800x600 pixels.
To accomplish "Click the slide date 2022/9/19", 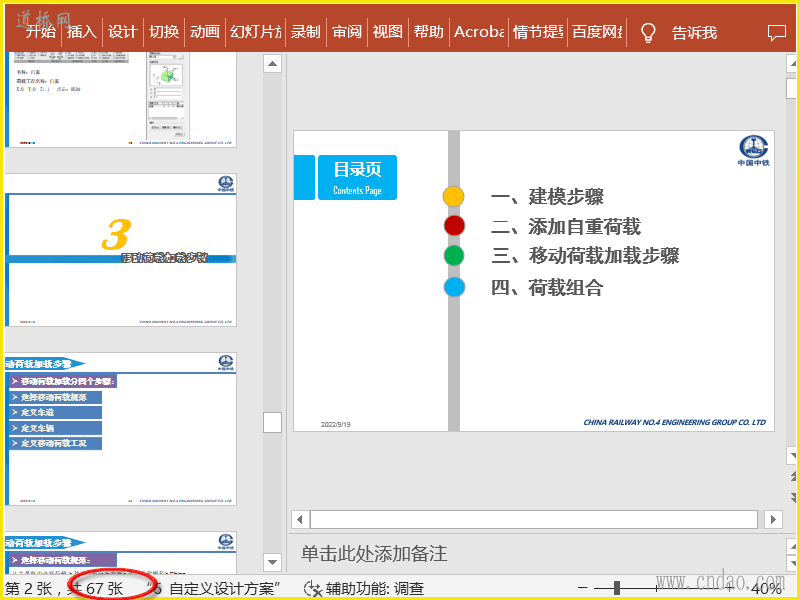I will coord(336,424).
